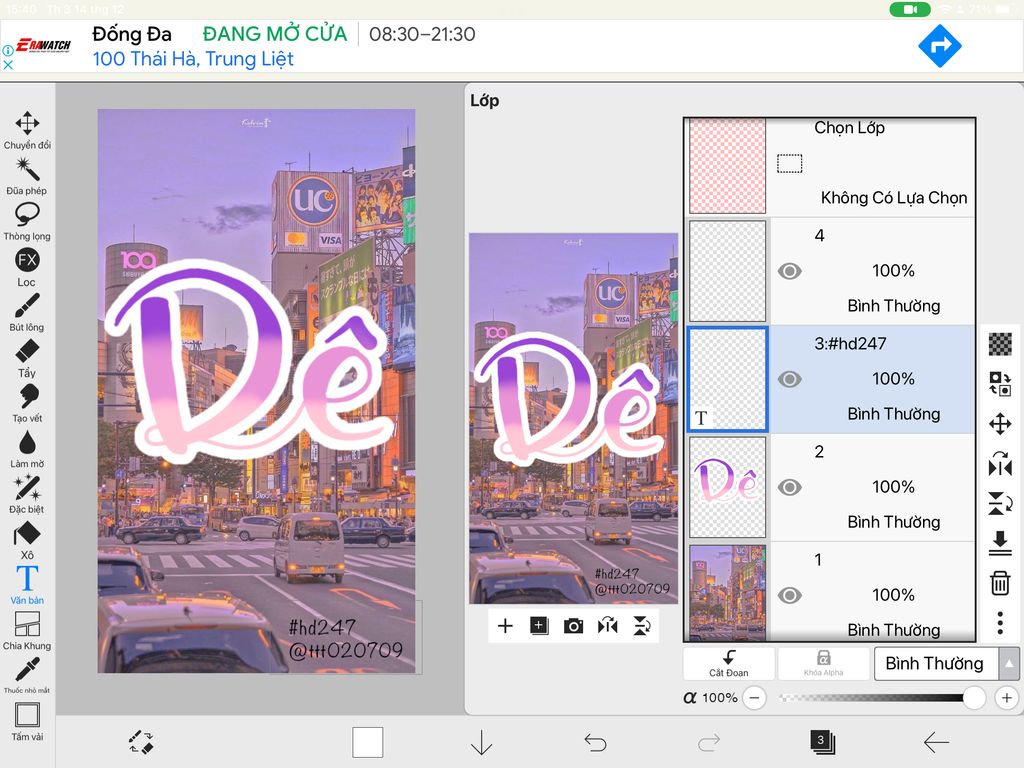Open the '100 Thái Hà, Trung Liệt' ad link
This screenshot has height=768, width=1024.
coord(193,59)
